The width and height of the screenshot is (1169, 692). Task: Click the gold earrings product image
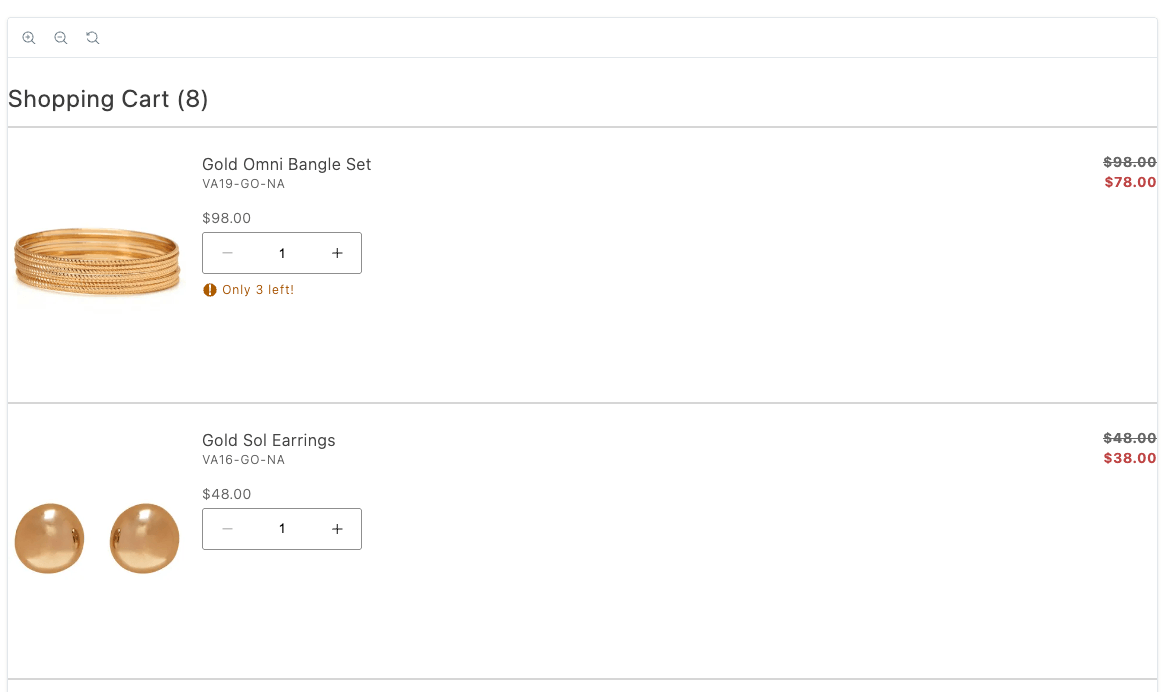point(97,538)
